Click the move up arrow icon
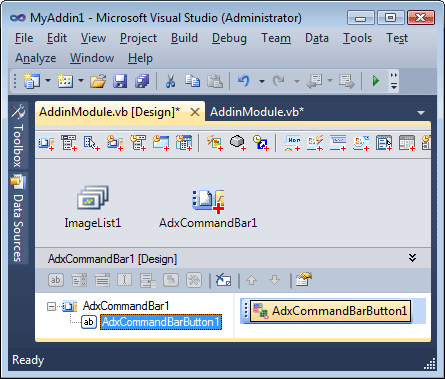Image resolution: width=445 pixels, height=379 pixels. tap(251, 280)
